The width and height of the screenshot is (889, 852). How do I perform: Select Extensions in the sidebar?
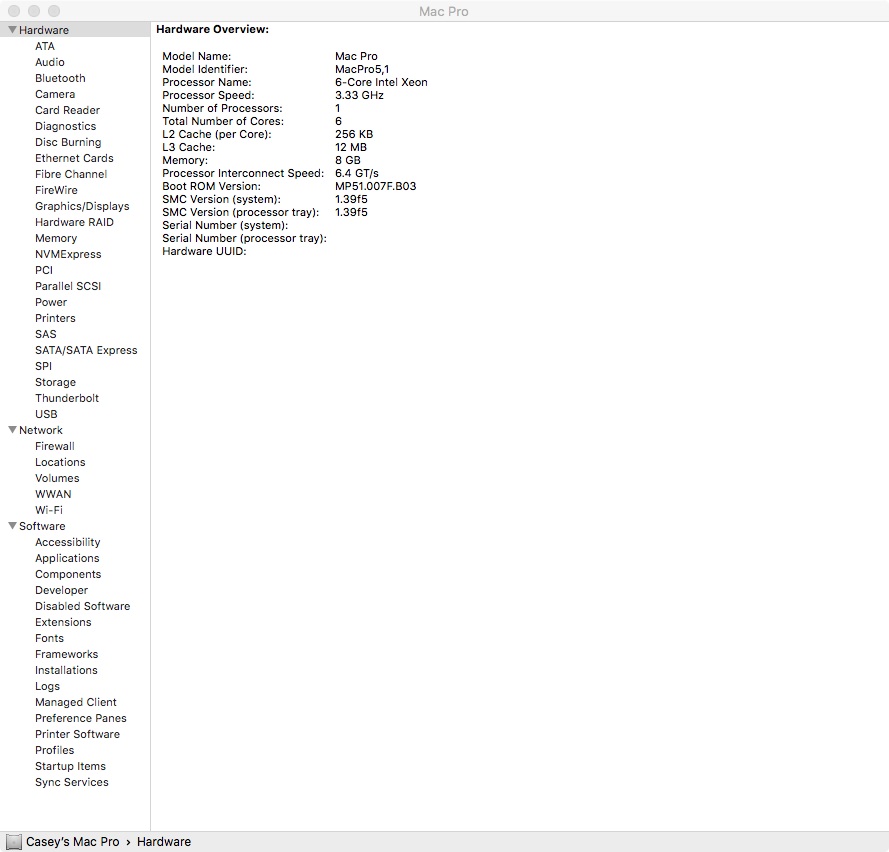63,622
